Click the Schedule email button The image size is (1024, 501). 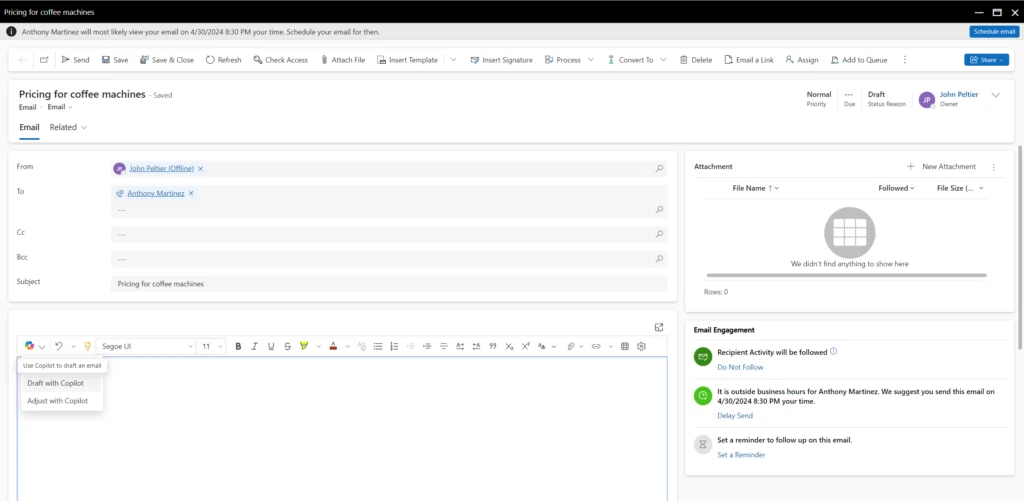click(x=993, y=32)
